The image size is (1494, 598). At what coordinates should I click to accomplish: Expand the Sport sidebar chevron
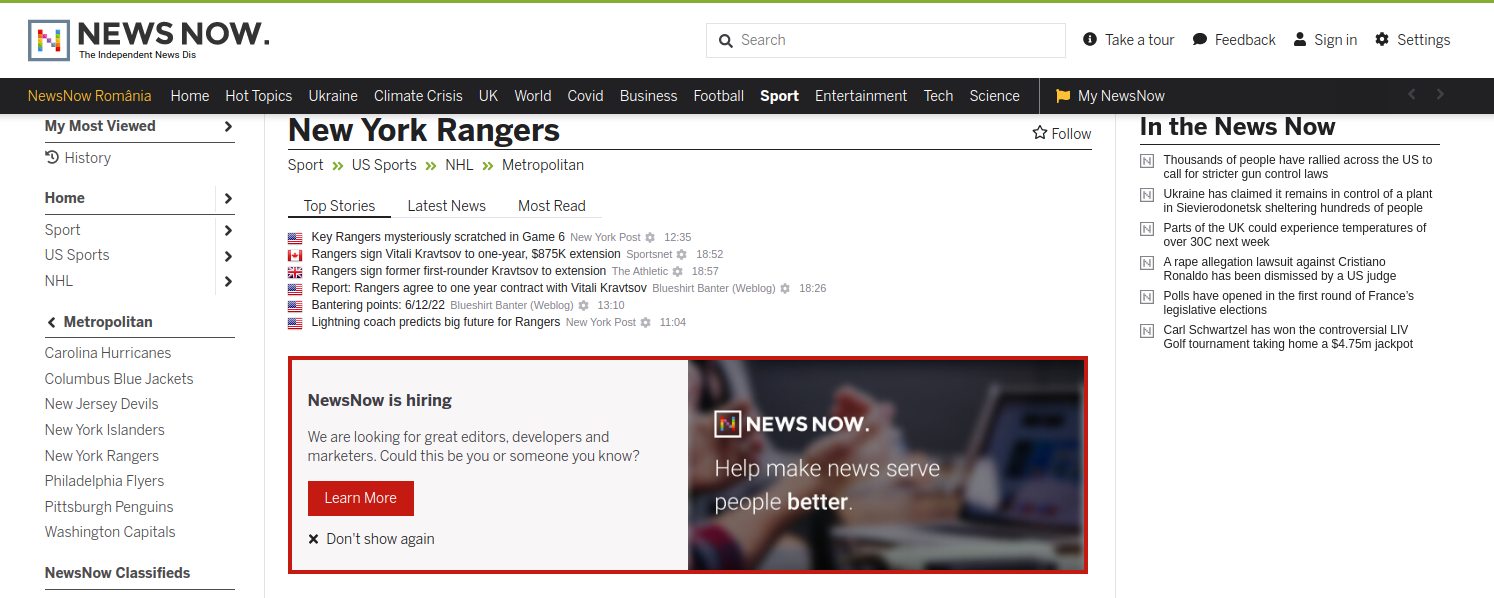pyautogui.click(x=228, y=230)
